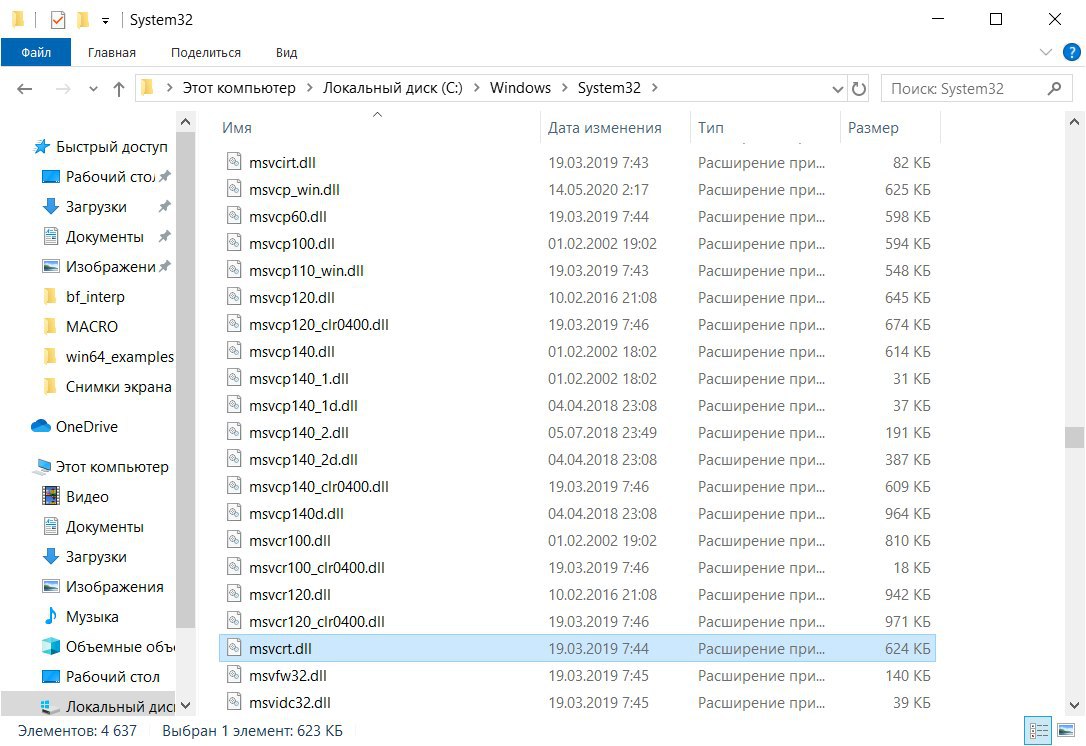This screenshot has height=746, width=1086.
Task: Open the recent locations dropdown arrow
Action: 93,89
